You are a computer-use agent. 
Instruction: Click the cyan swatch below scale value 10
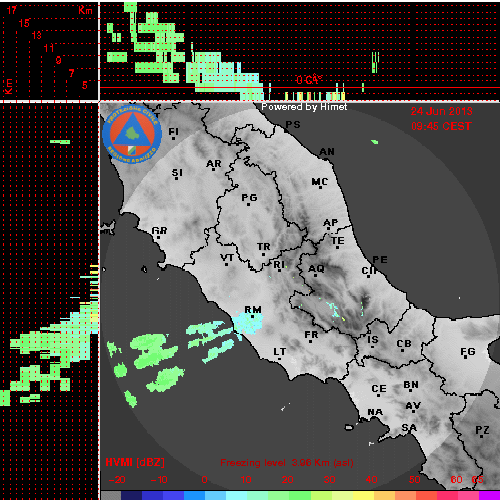coord(236,495)
